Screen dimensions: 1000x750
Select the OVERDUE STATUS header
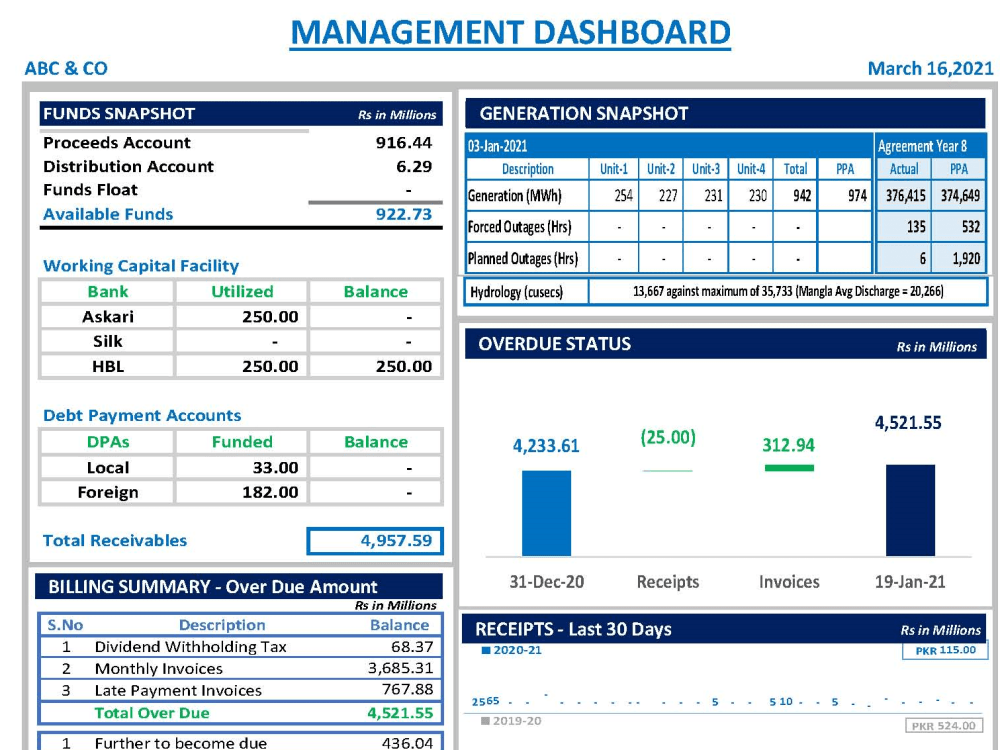[726, 344]
